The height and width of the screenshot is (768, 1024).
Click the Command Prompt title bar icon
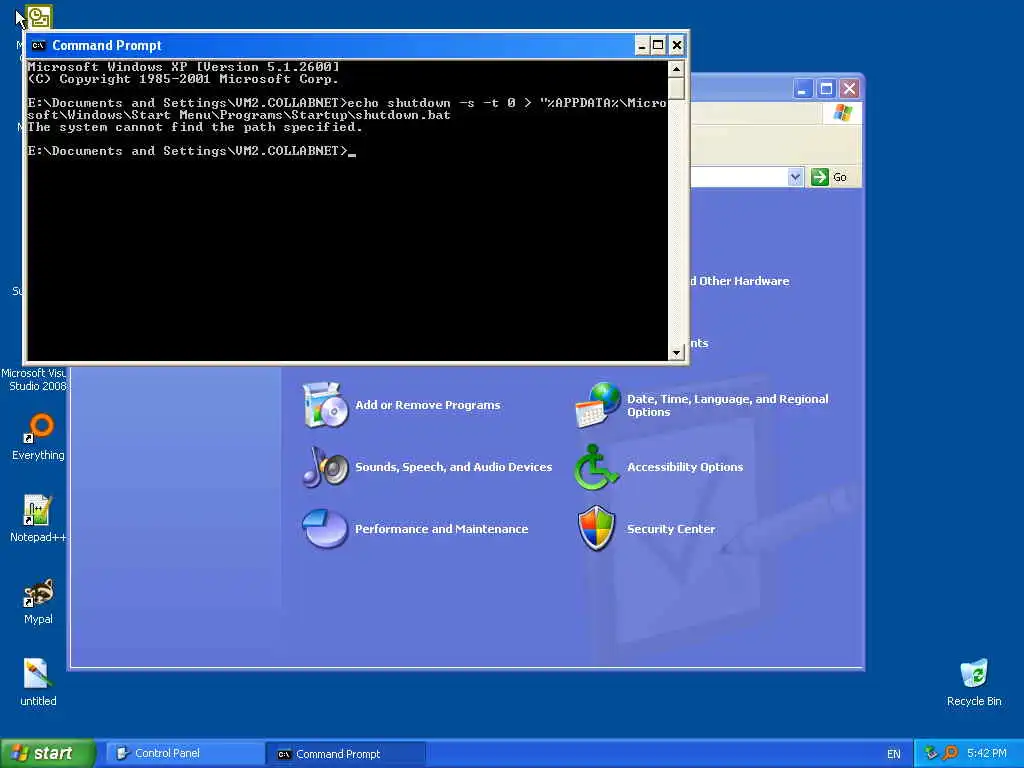tap(39, 45)
